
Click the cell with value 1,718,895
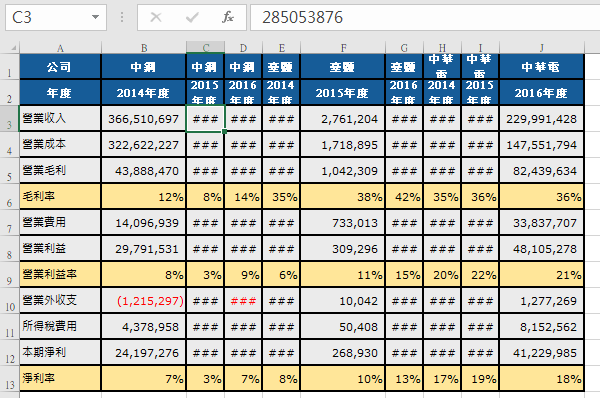[342, 145]
